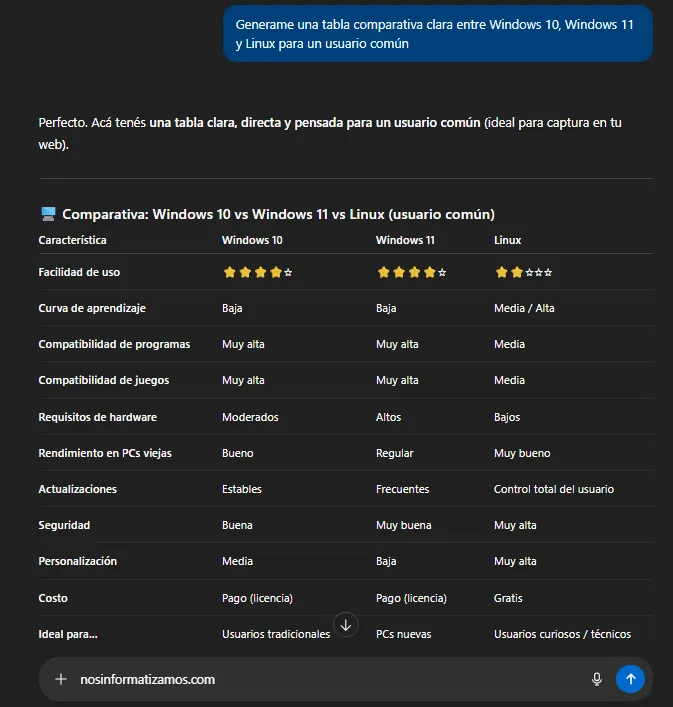Click the "Media / Alta" cell for Linux

tap(524, 308)
